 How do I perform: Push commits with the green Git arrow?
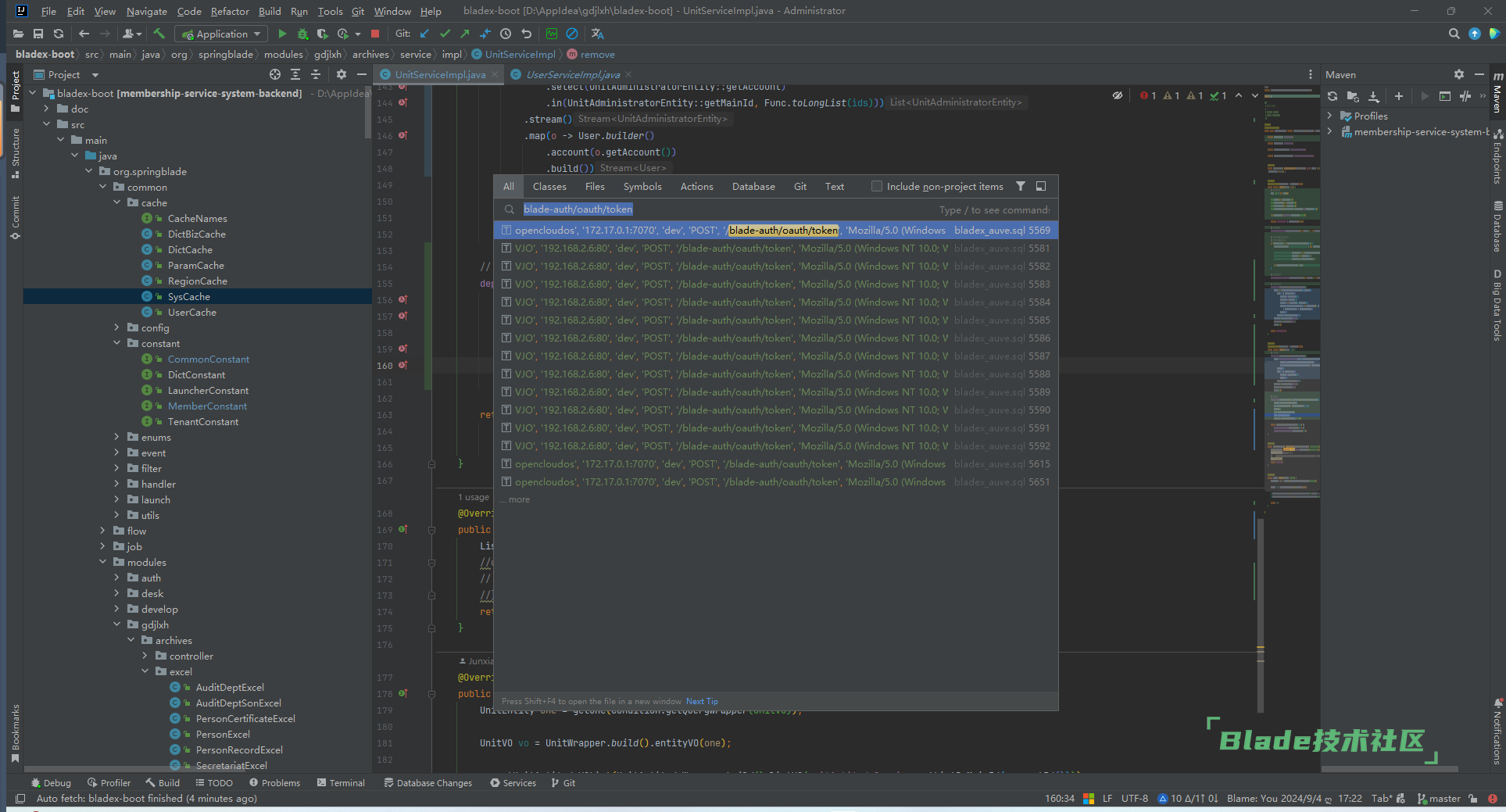tap(465, 34)
